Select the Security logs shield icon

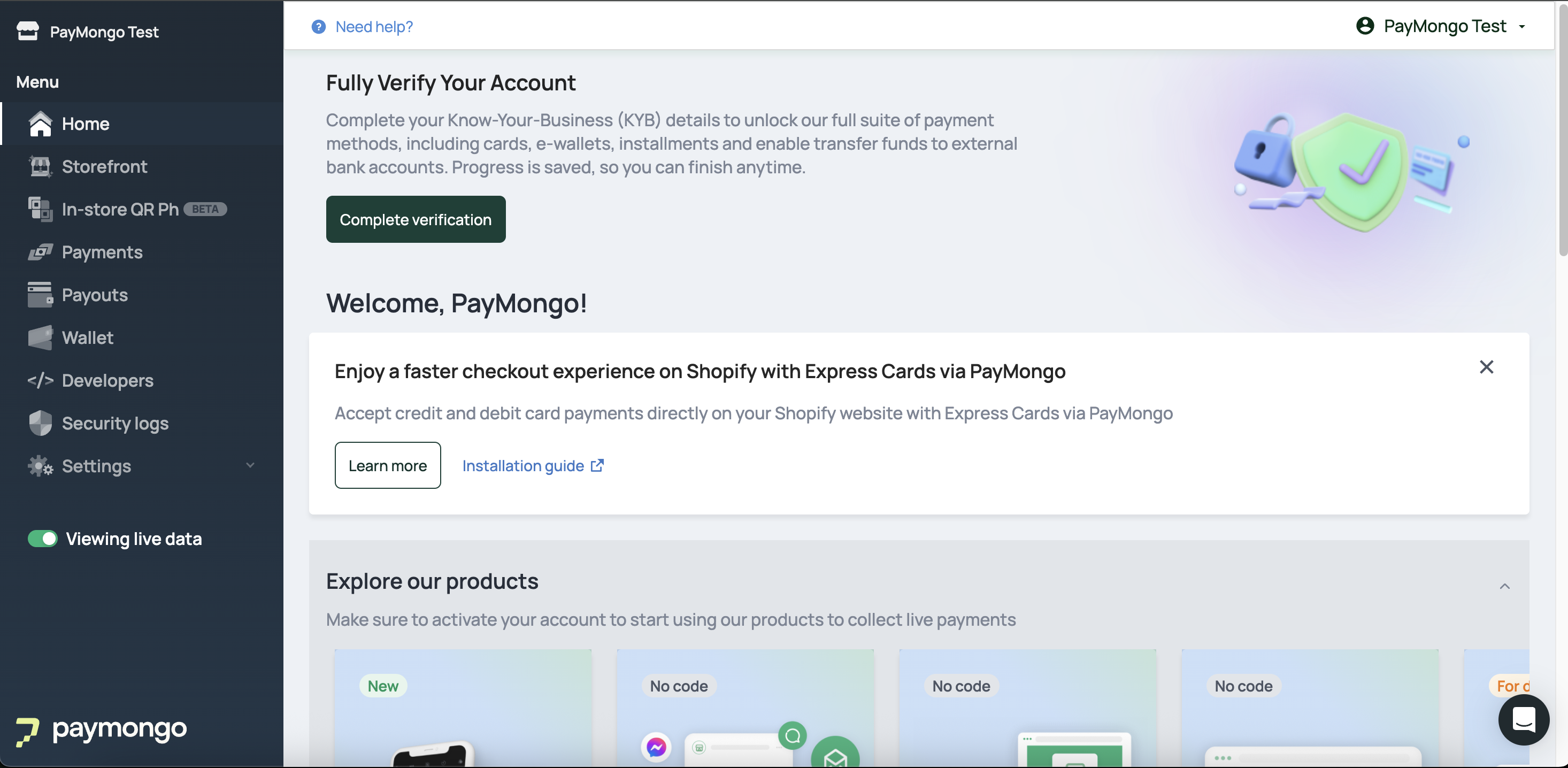pyautogui.click(x=40, y=424)
